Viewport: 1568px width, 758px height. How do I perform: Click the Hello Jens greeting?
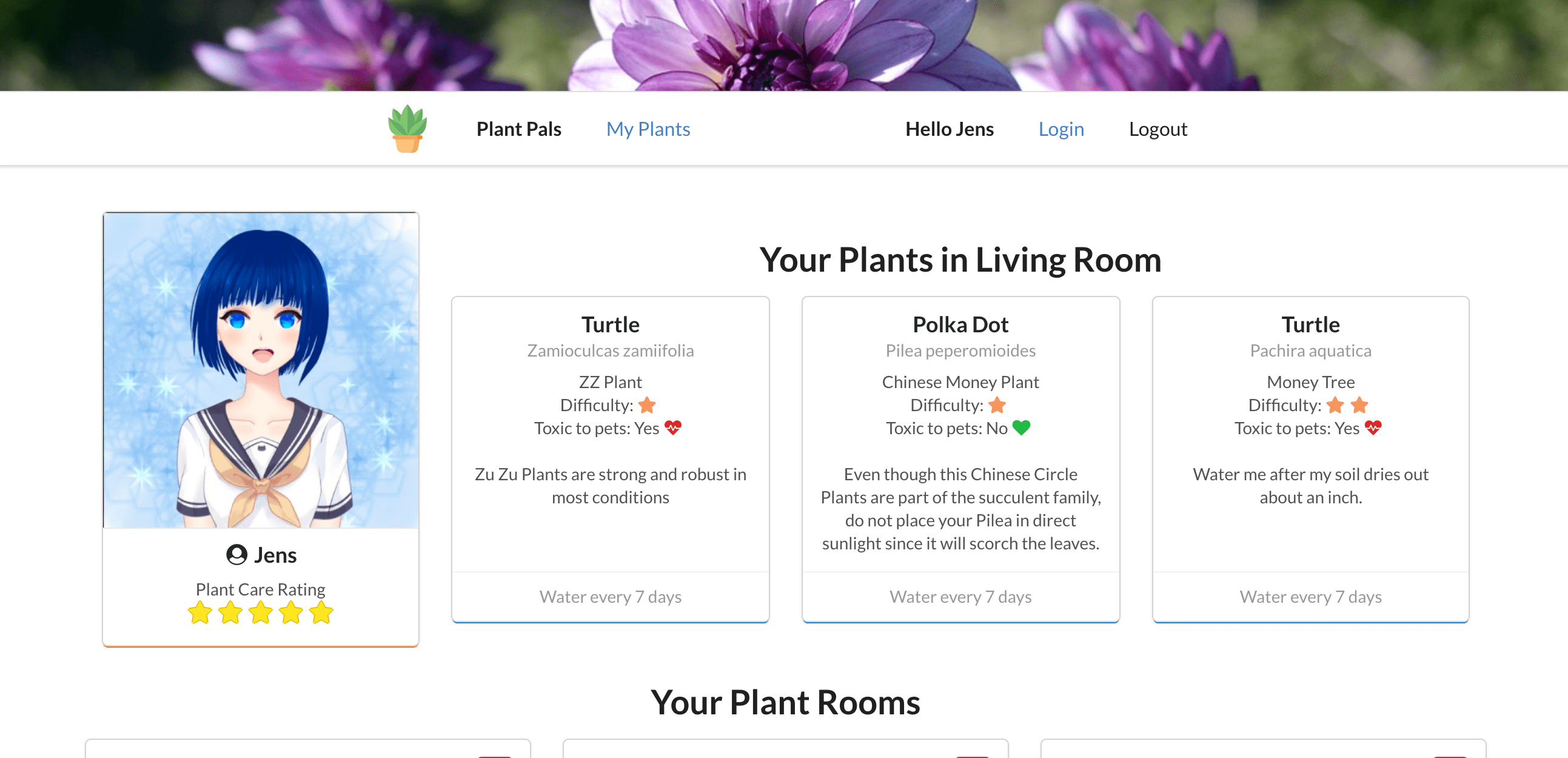pos(949,129)
